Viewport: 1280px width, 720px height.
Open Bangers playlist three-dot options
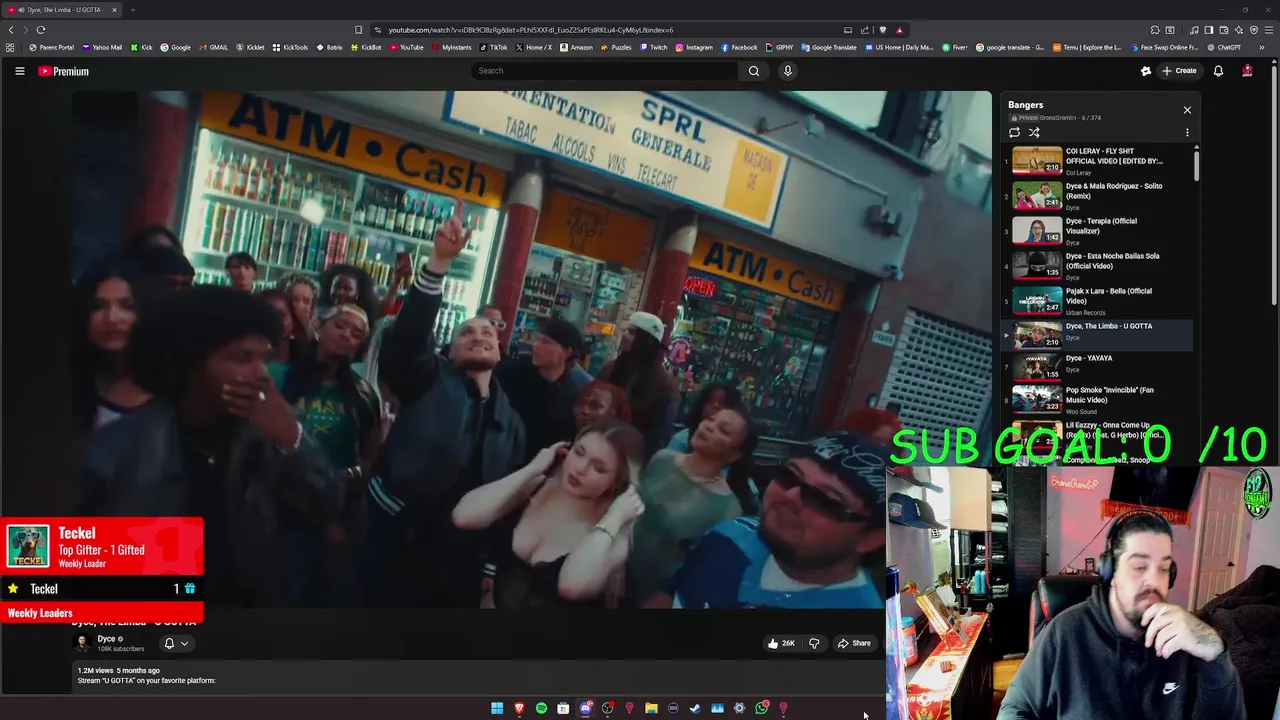pyautogui.click(x=1187, y=132)
